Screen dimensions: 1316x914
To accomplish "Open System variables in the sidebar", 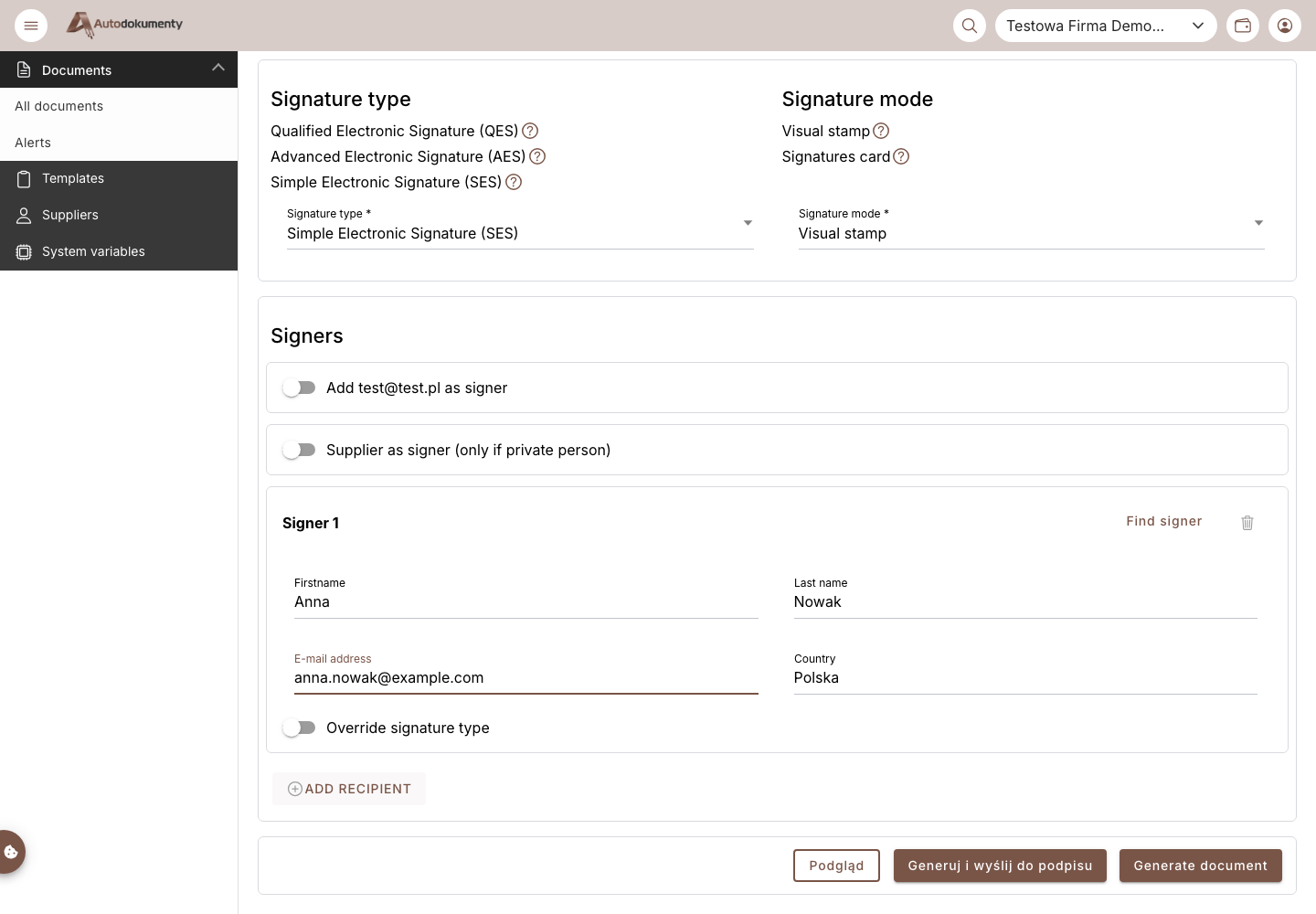I will tap(119, 252).
